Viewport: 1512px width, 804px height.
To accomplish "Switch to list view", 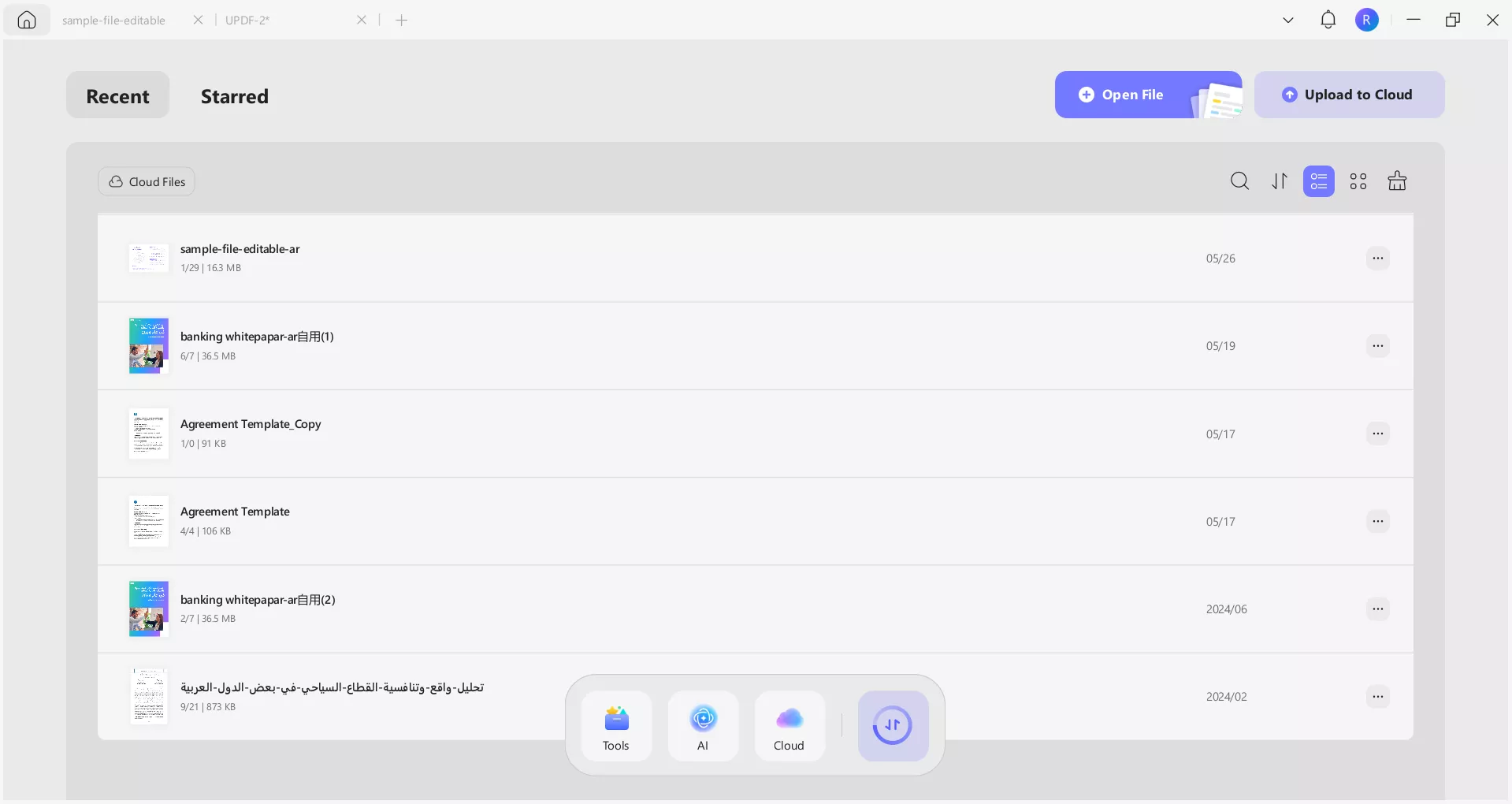I will 1319,181.
